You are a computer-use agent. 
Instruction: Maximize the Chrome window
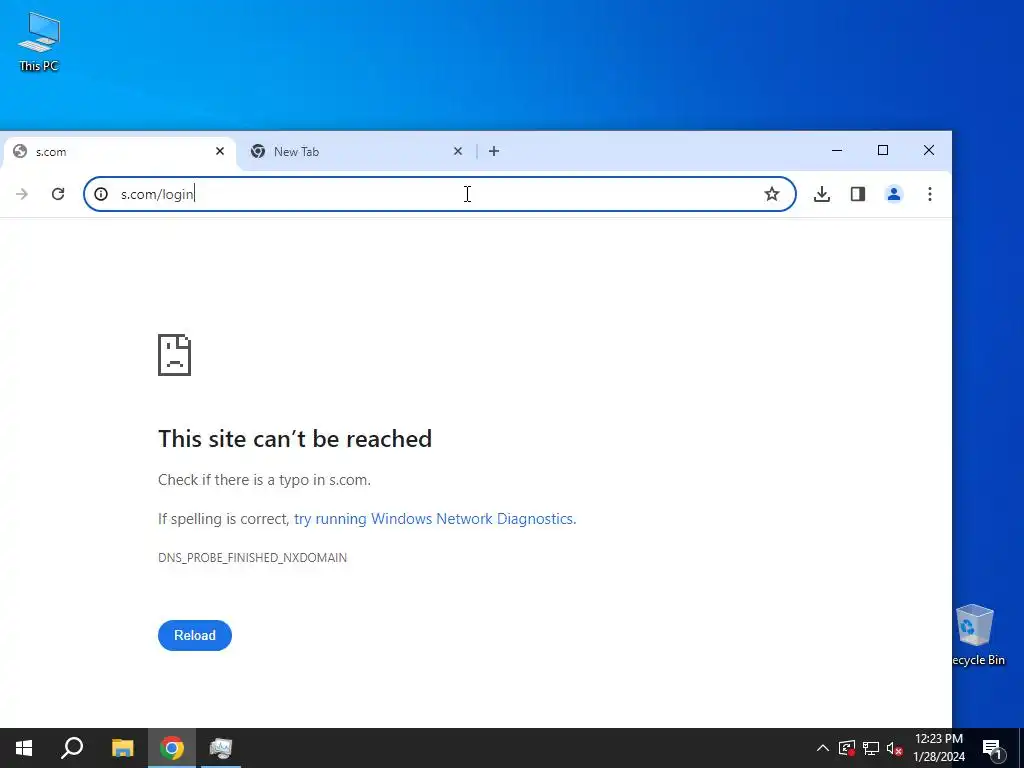tap(883, 150)
